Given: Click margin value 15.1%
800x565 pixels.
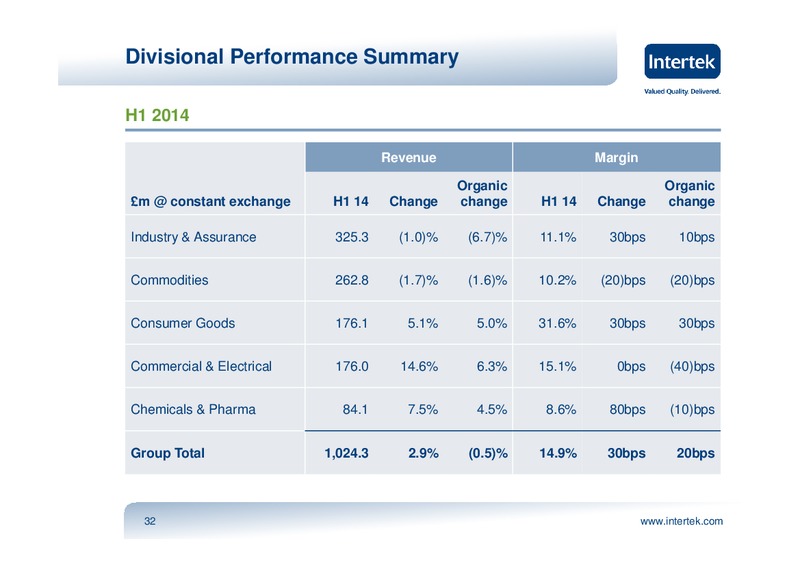Looking at the screenshot, I should (x=558, y=366).
